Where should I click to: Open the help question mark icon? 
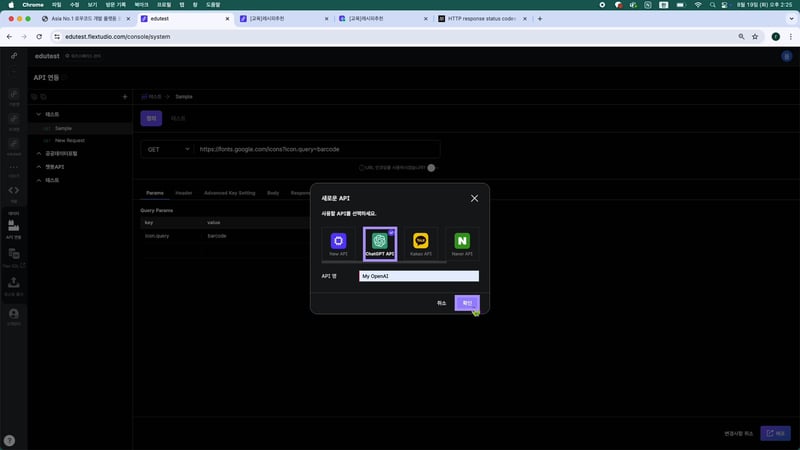coord(10,440)
